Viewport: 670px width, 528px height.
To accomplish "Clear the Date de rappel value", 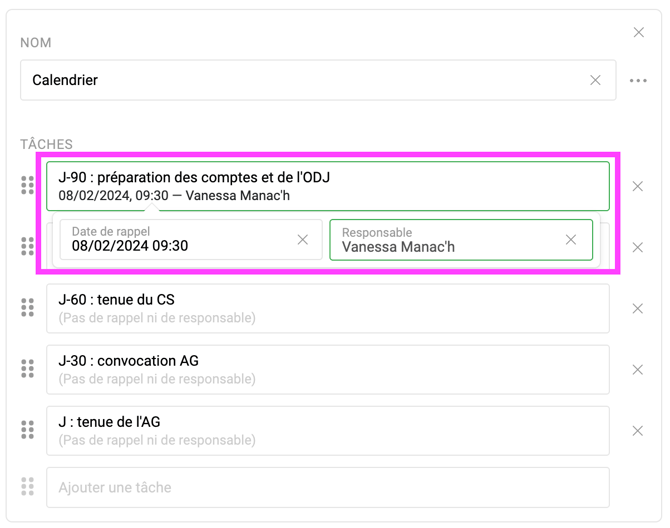I will click(303, 240).
